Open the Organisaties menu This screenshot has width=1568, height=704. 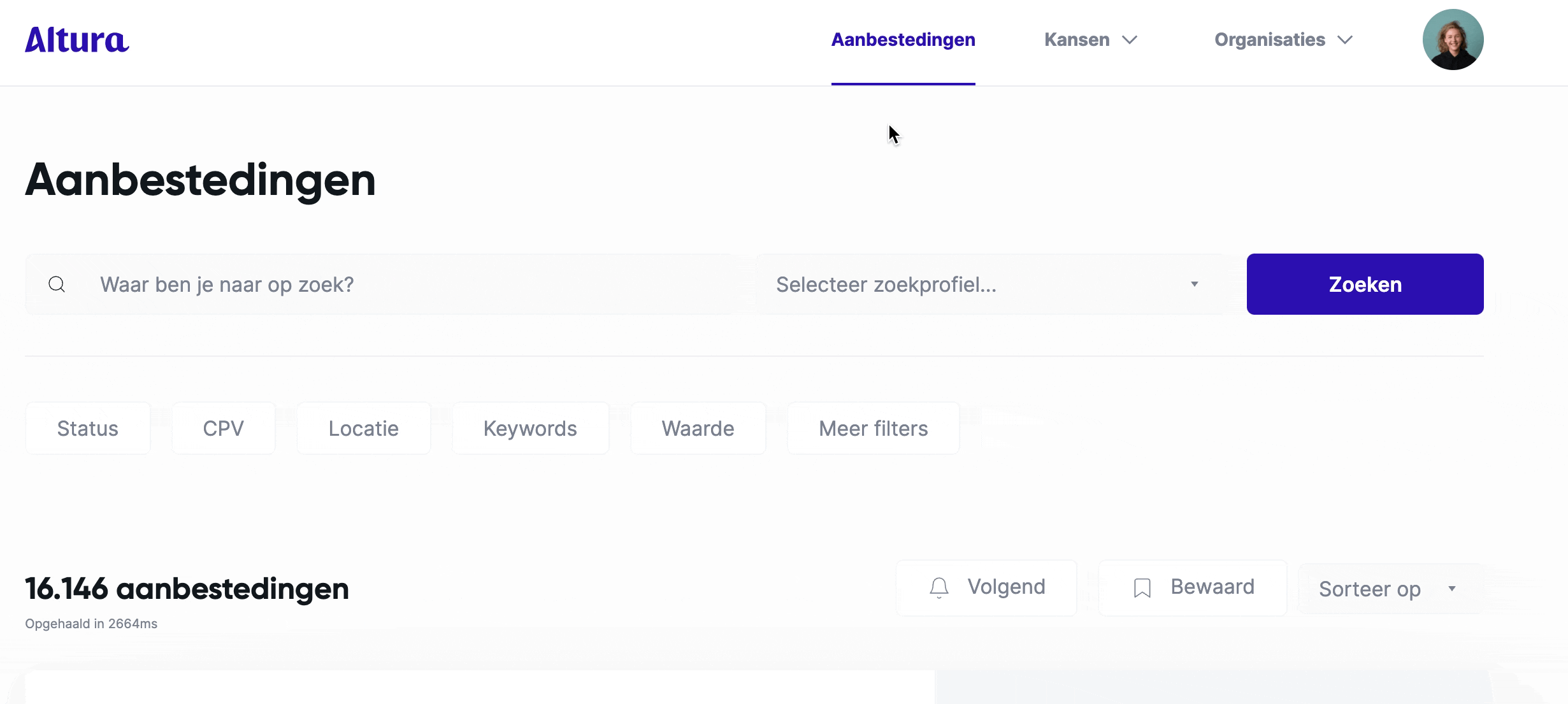[x=1283, y=40]
